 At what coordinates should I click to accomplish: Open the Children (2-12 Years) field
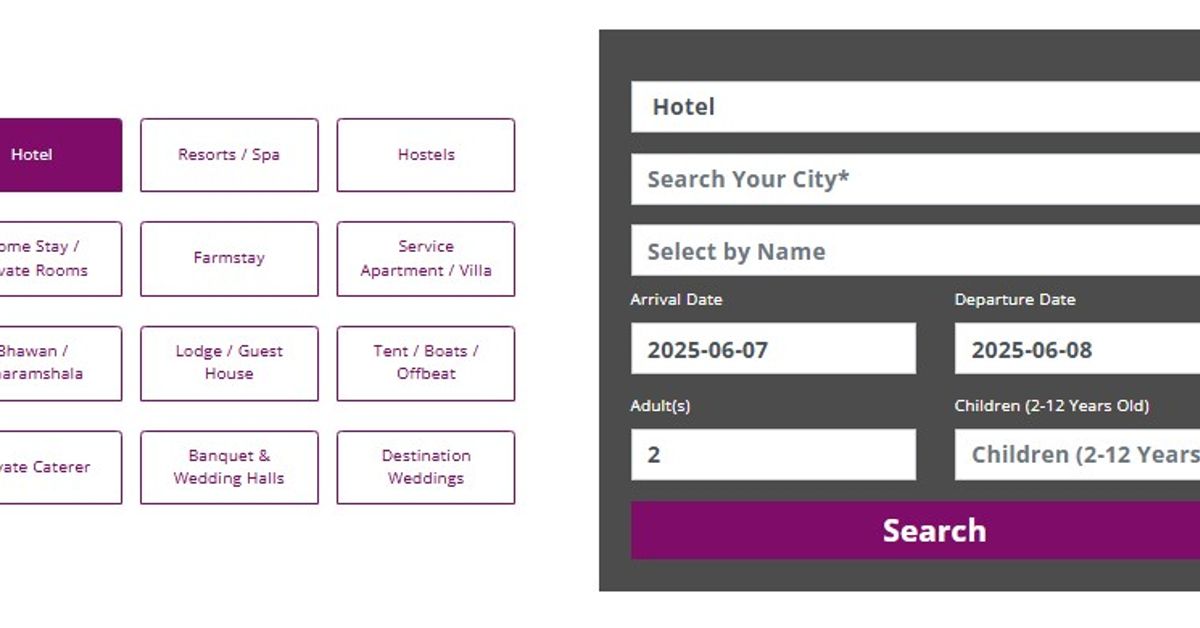tap(1077, 455)
